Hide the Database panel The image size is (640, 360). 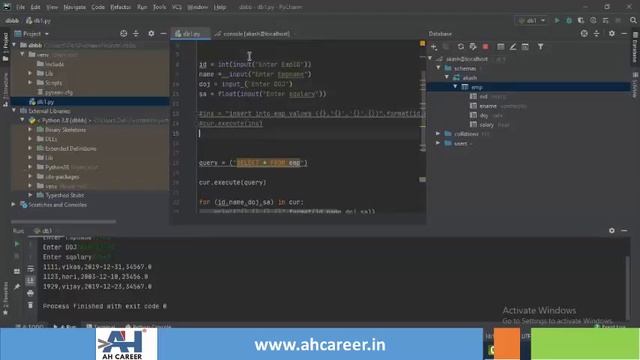(x=624, y=33)
